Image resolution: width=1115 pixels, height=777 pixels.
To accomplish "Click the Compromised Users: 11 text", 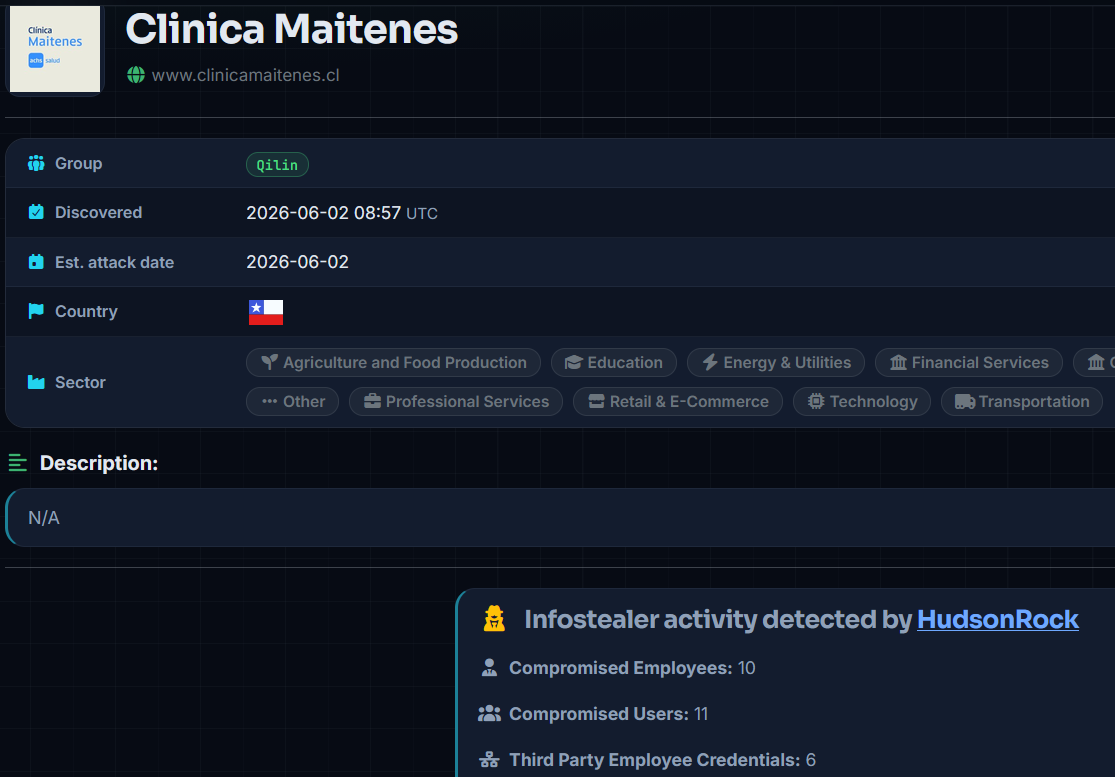I will tap(609, 714).
